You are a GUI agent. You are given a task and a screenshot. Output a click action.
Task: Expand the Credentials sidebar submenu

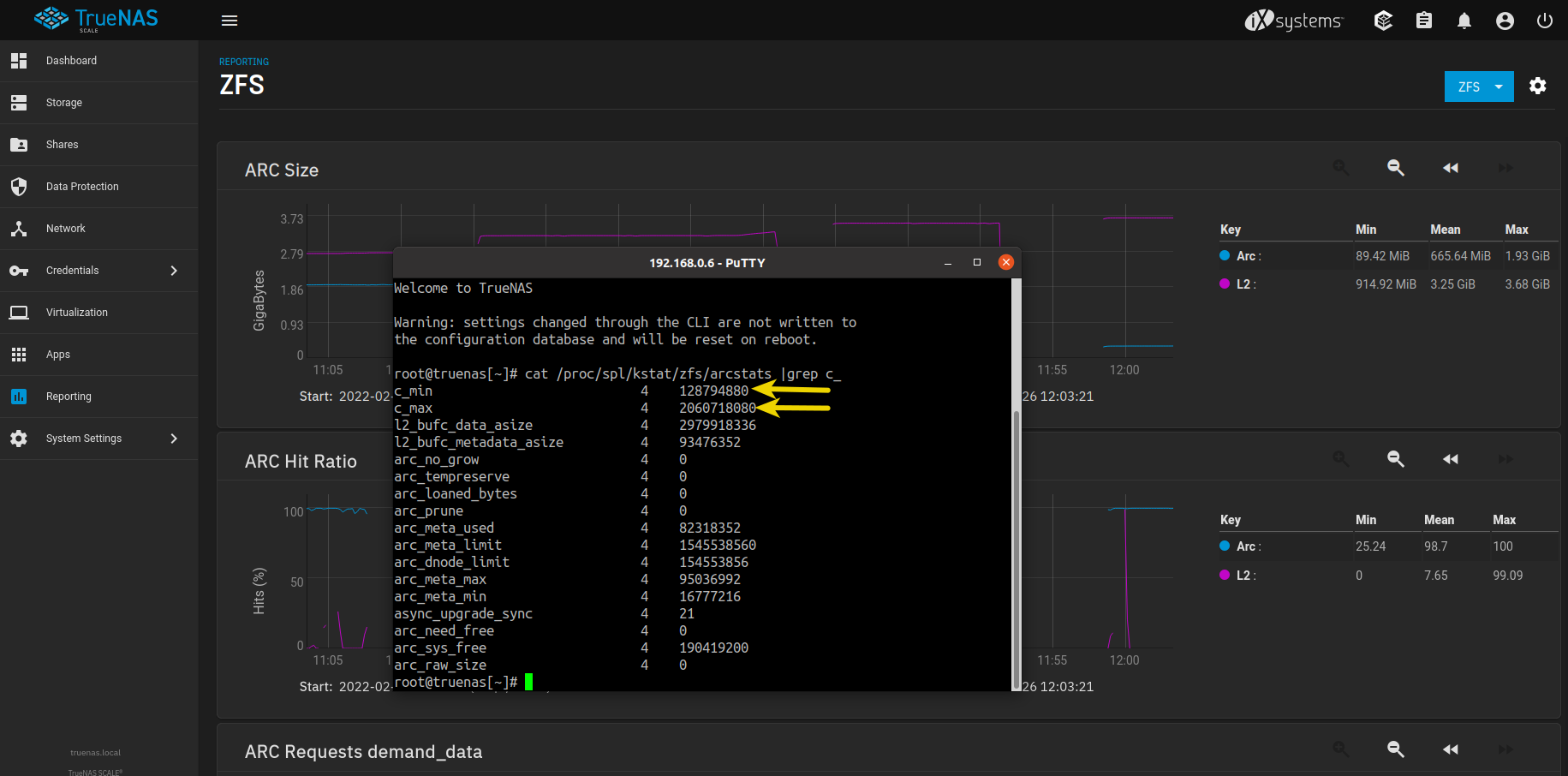pos(174,271)
